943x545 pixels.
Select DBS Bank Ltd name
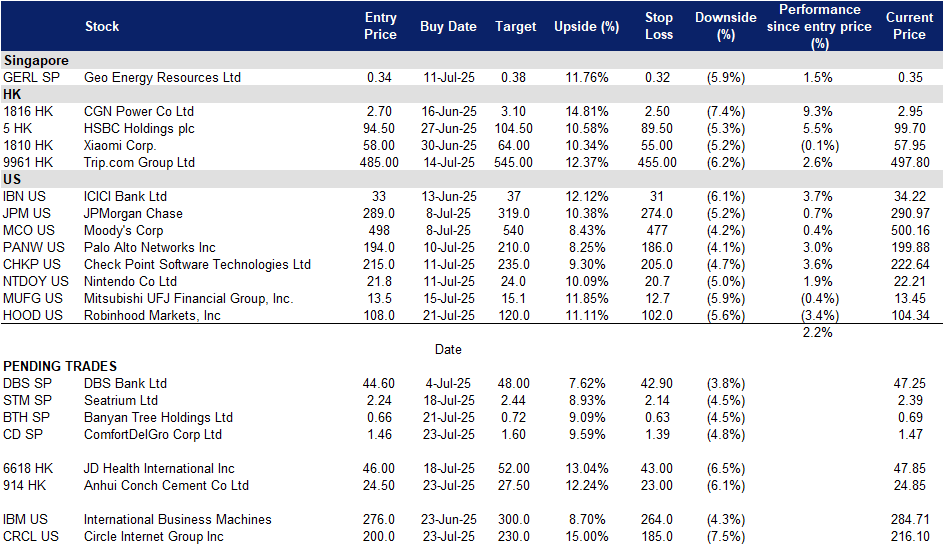(x=125, y=383)
